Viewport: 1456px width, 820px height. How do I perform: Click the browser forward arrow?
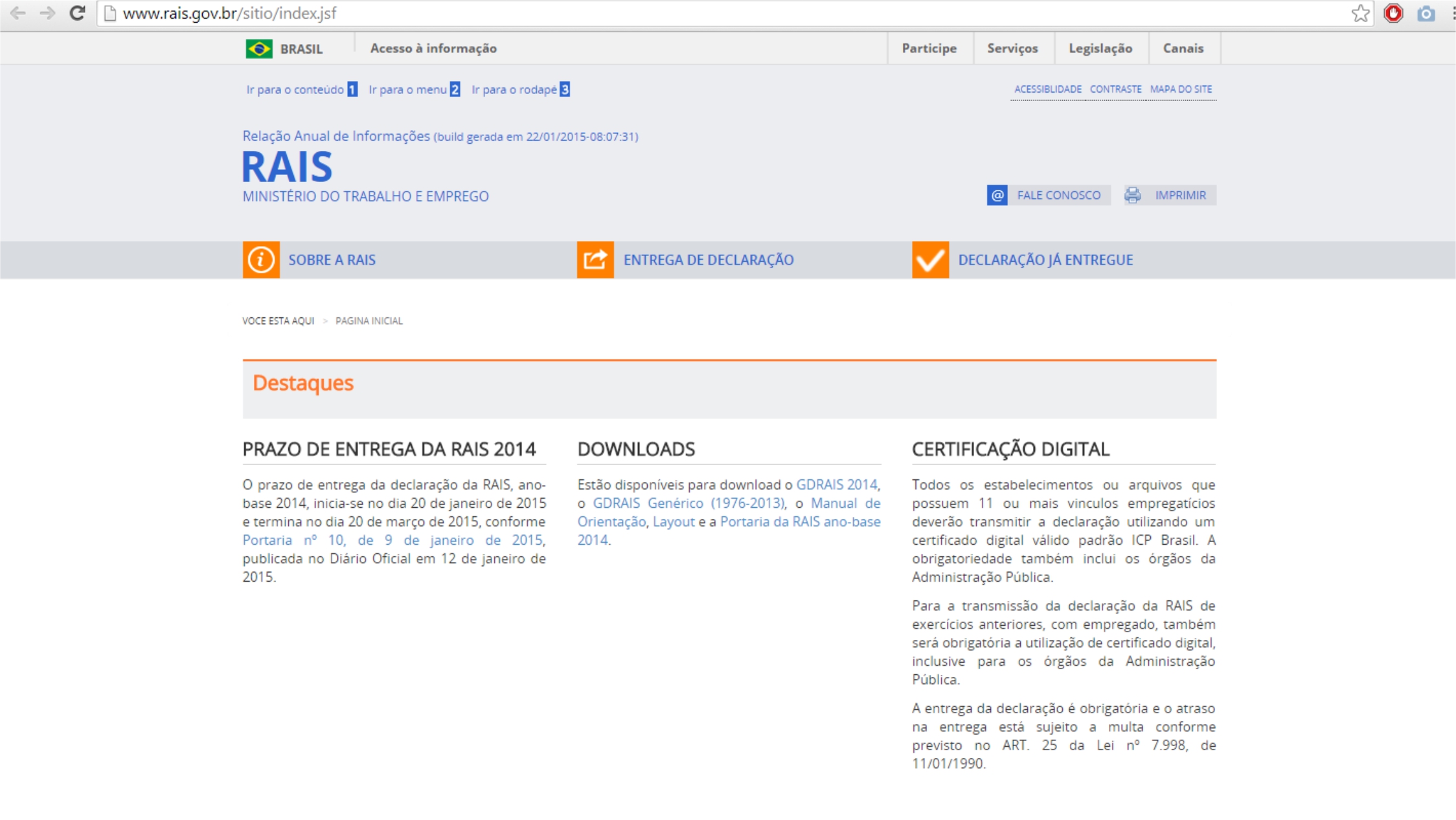[x=47, y=13]
